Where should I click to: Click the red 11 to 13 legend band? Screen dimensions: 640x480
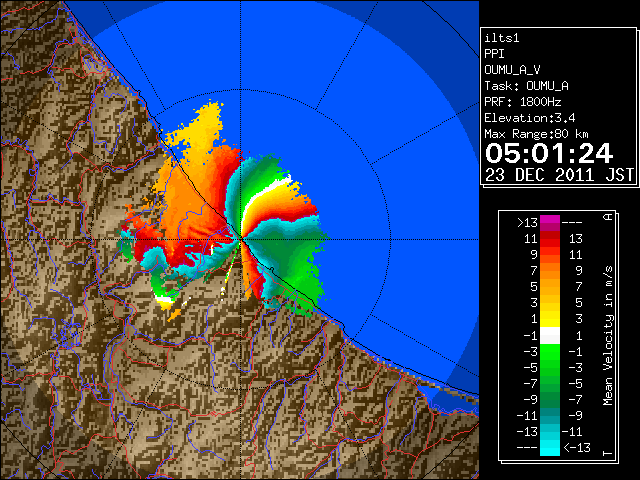coord(550,239)
